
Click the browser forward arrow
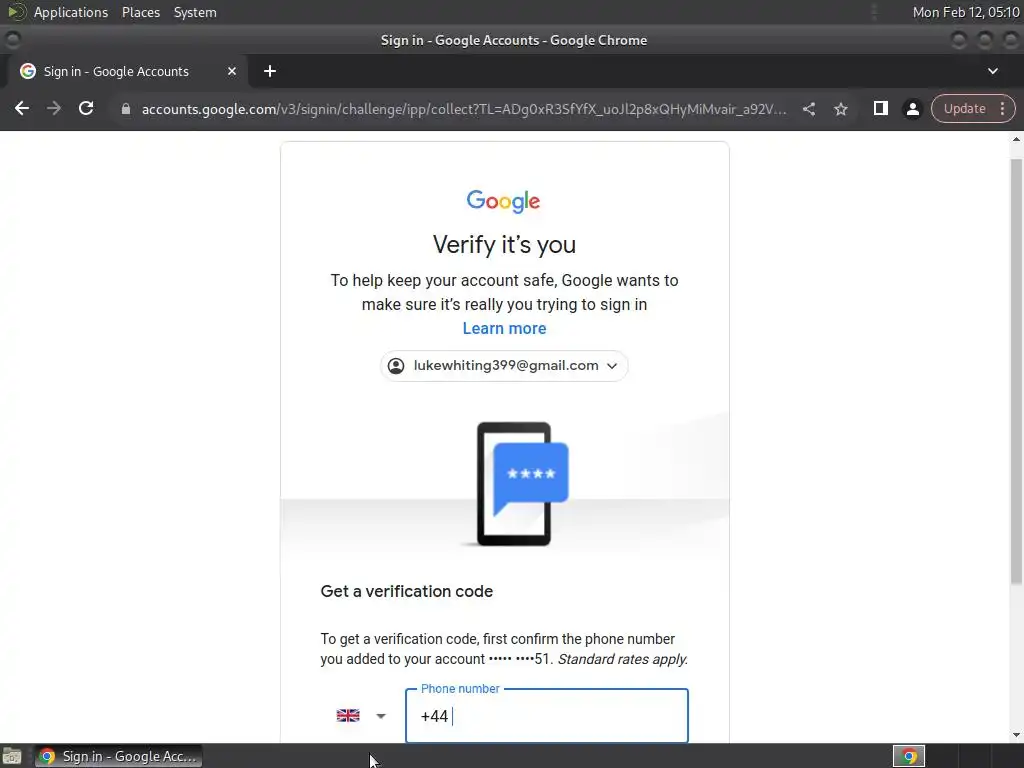point(54,108)
